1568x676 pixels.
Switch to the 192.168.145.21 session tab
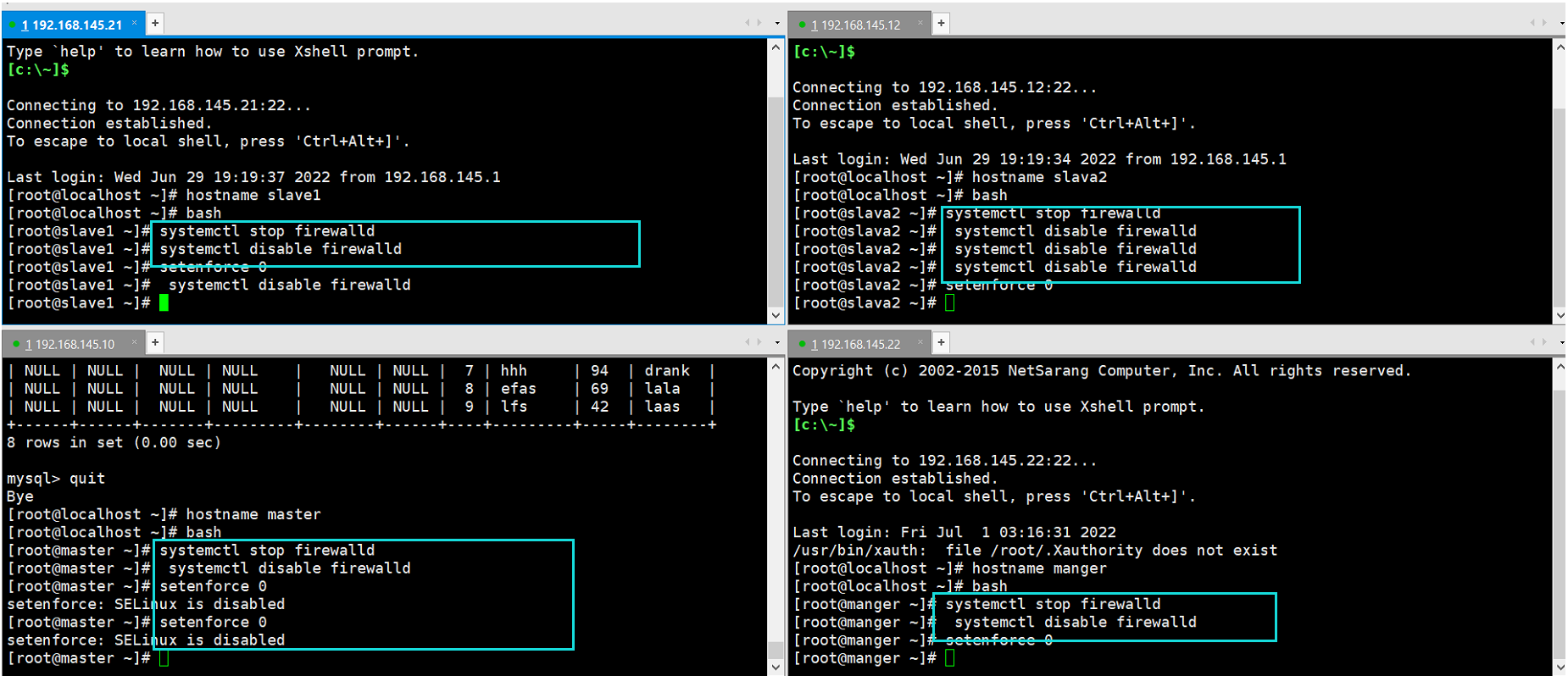point(72,25)
